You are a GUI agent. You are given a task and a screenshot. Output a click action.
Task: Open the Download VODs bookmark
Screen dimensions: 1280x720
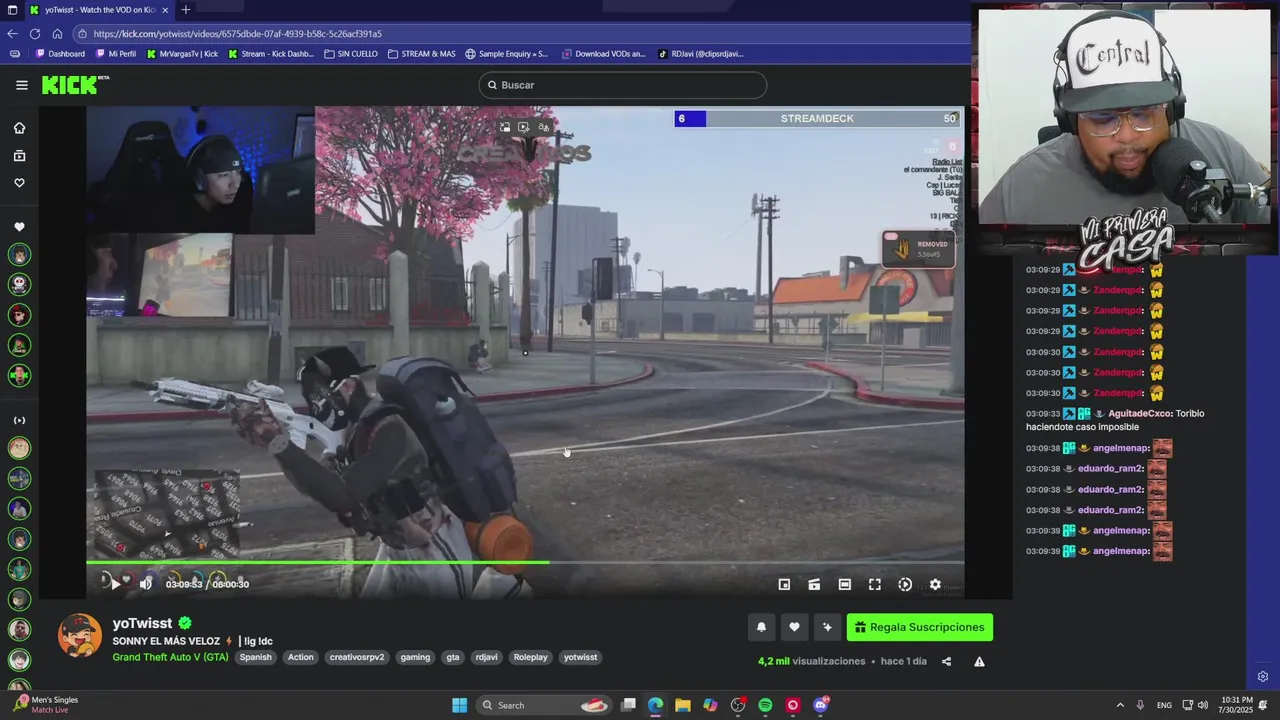604,54
